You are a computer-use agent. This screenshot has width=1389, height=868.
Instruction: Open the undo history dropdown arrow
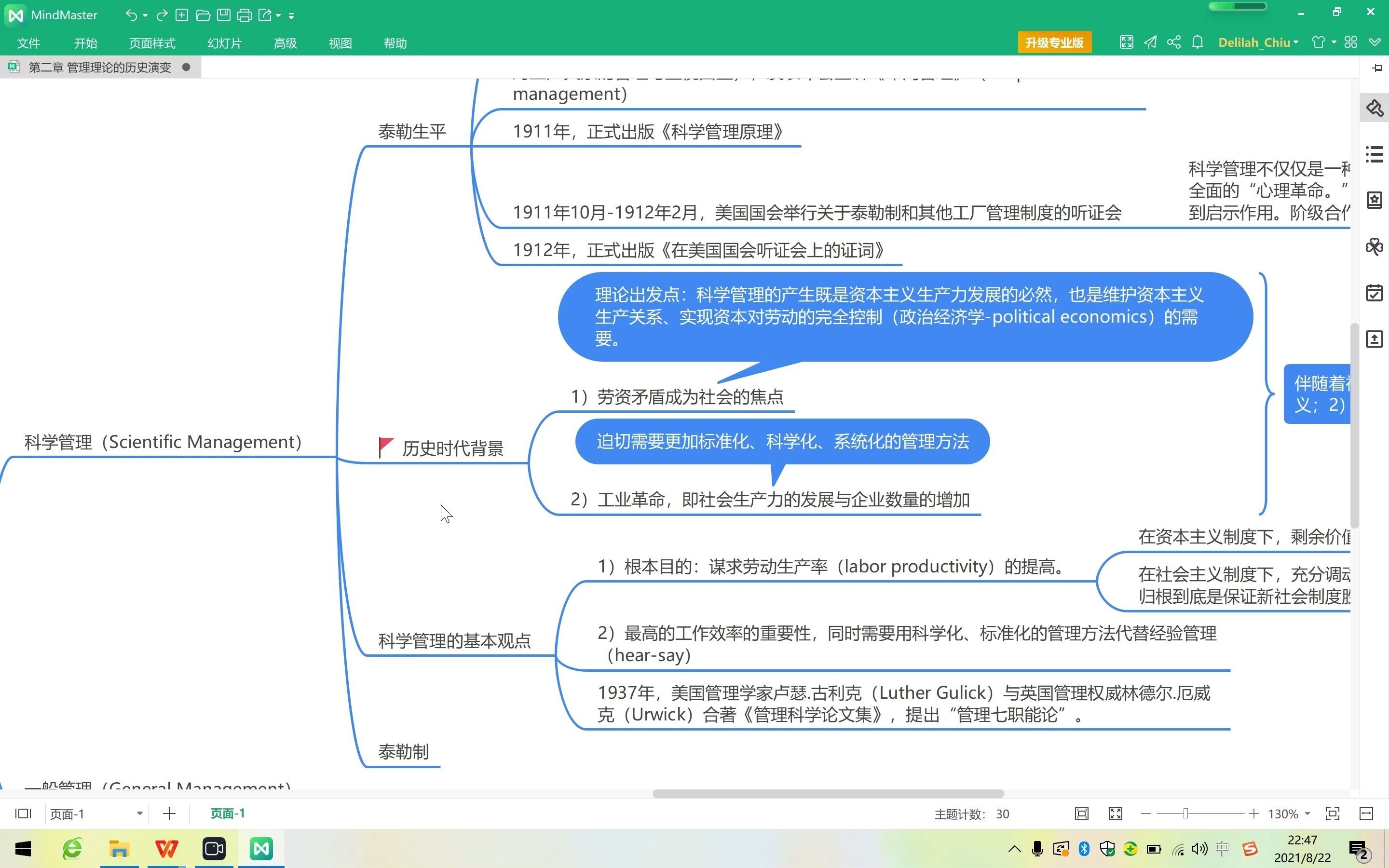click(x=145, y=15)
